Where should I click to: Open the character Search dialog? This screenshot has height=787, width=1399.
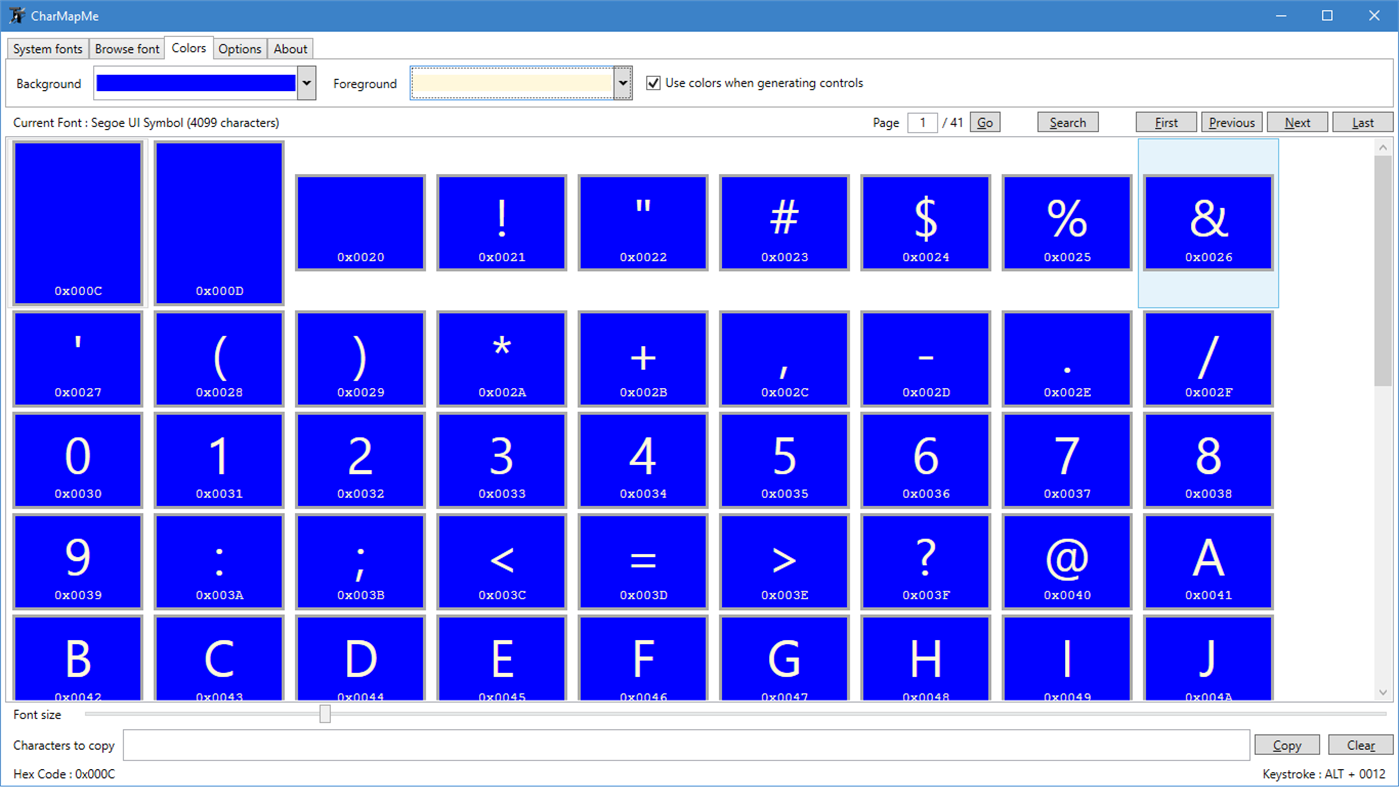(x=1067, y=122)
